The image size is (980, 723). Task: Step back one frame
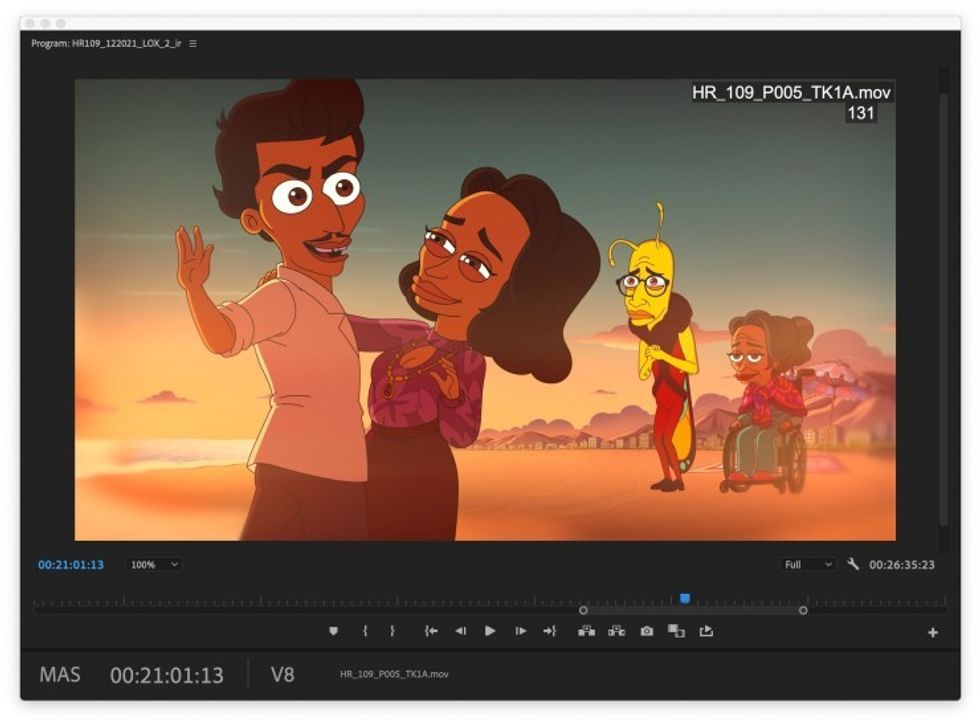pos(461,631)
